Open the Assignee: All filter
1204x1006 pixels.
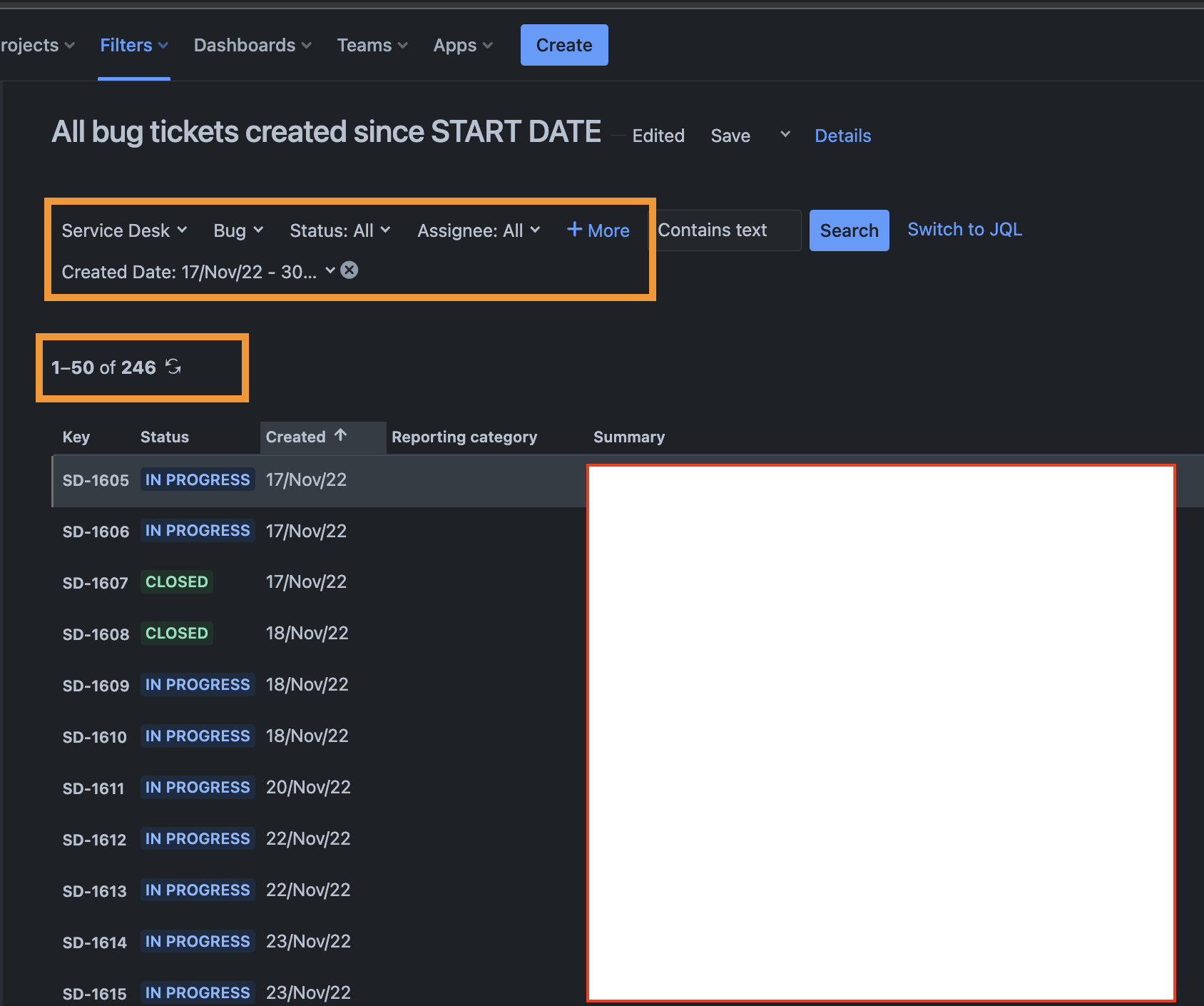479,230
